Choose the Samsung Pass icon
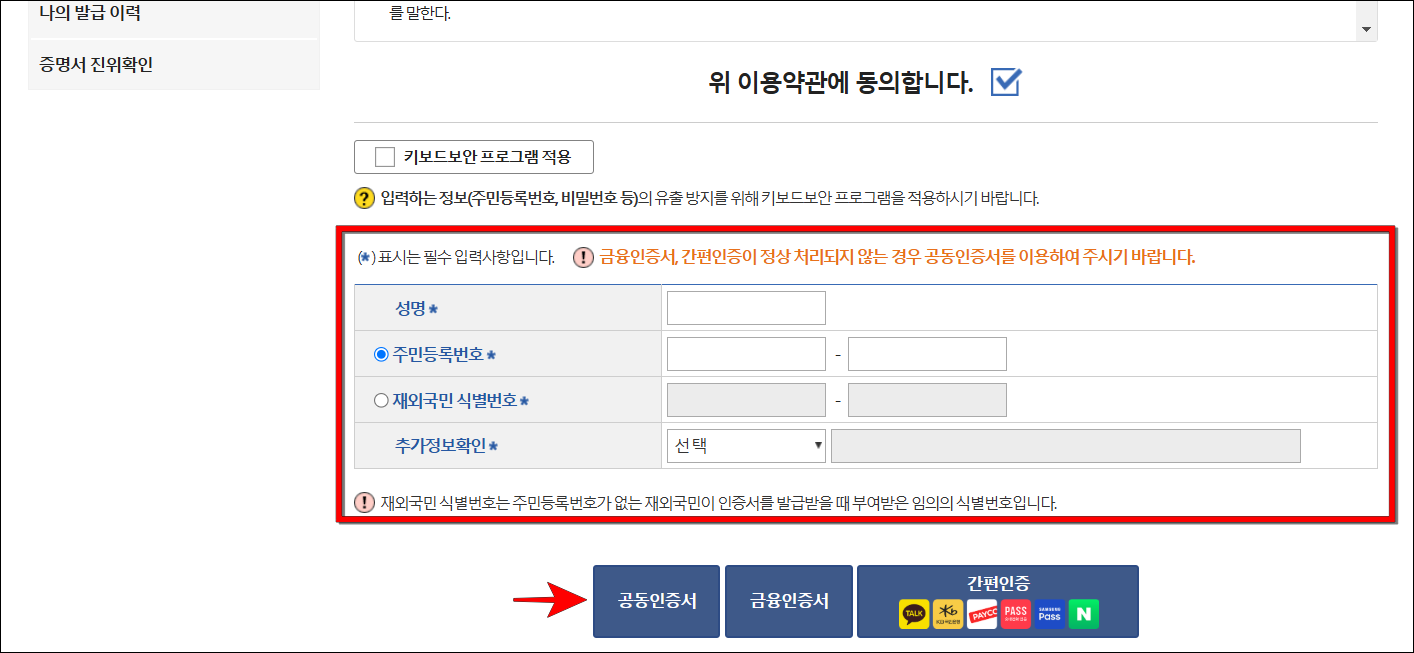Viewport: 1414px width, 653px height. 1050,614
